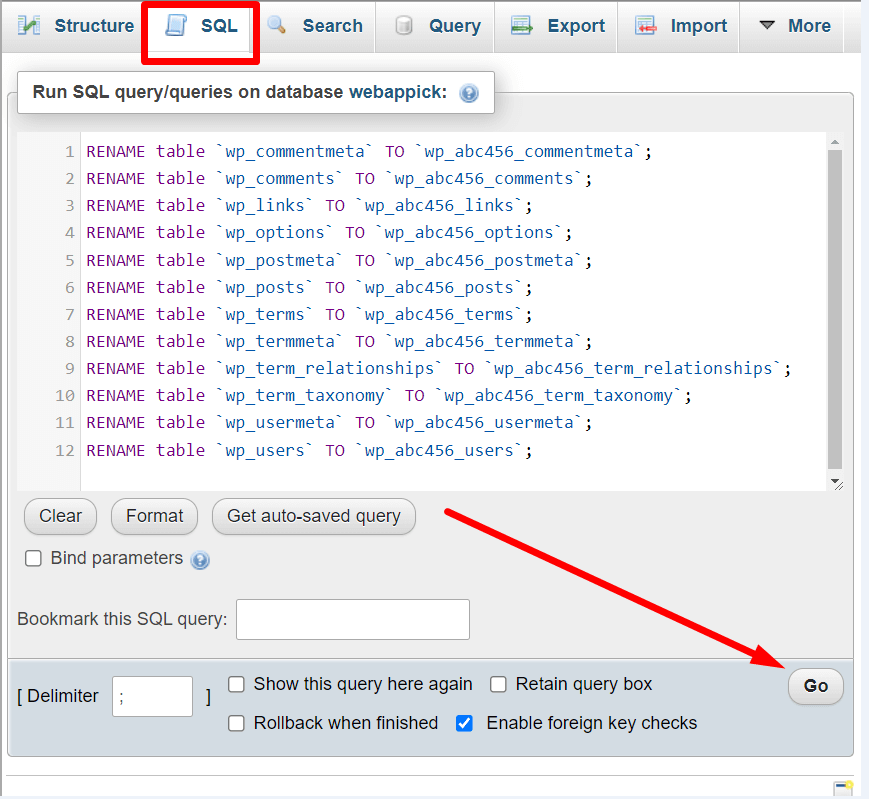869x799 pixels.
Task: Click the Query database icon
Action: click(404, 25)
